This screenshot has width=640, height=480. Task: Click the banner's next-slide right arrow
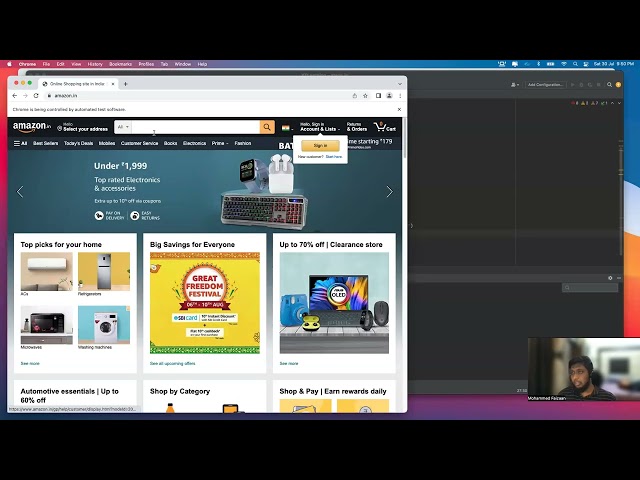pos(390,192)
